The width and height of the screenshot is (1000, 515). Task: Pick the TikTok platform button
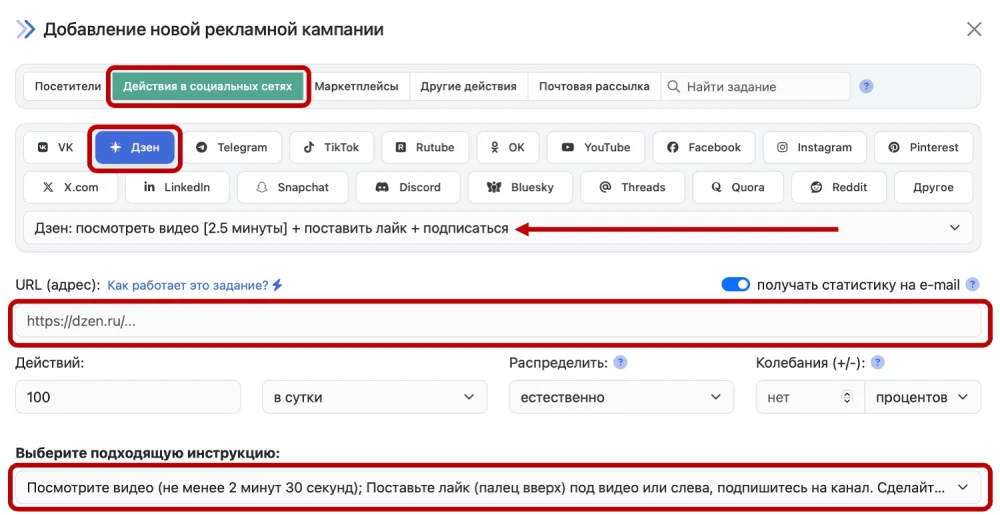(332, 147)
